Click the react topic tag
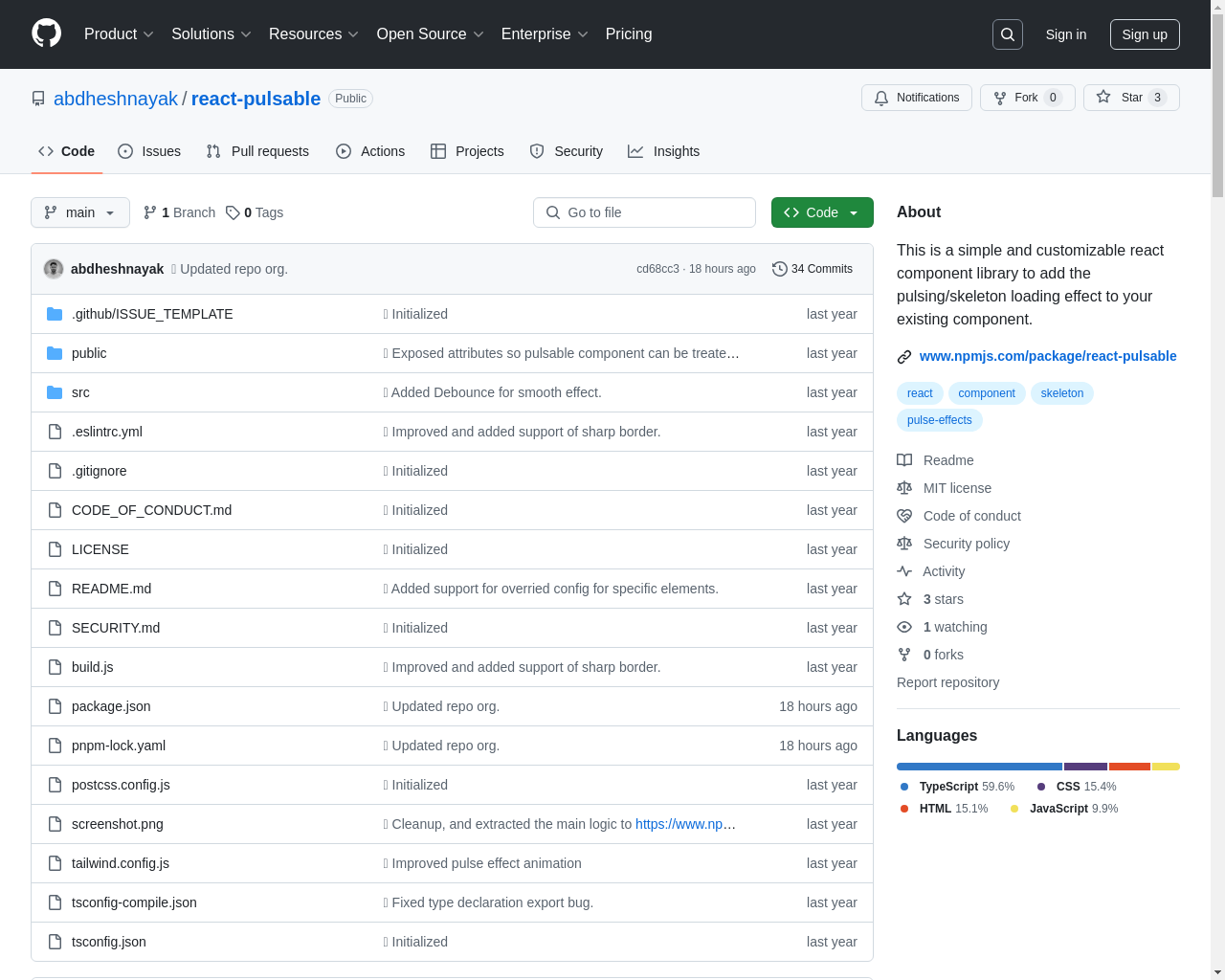1225x980 pixels. tap(920, 393)
